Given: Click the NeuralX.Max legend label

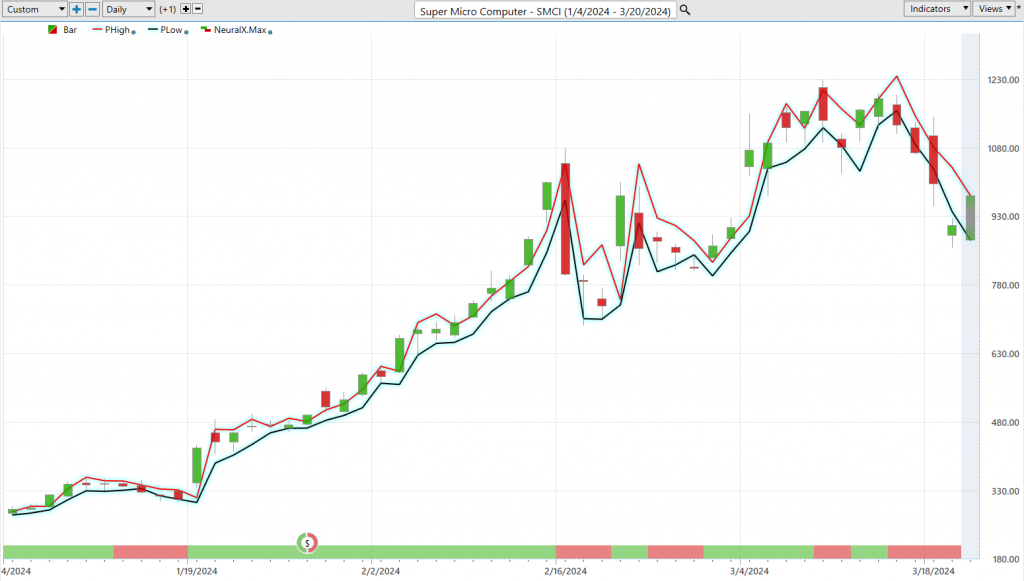Looking at the screenshot, I should [x=240, y=30].
